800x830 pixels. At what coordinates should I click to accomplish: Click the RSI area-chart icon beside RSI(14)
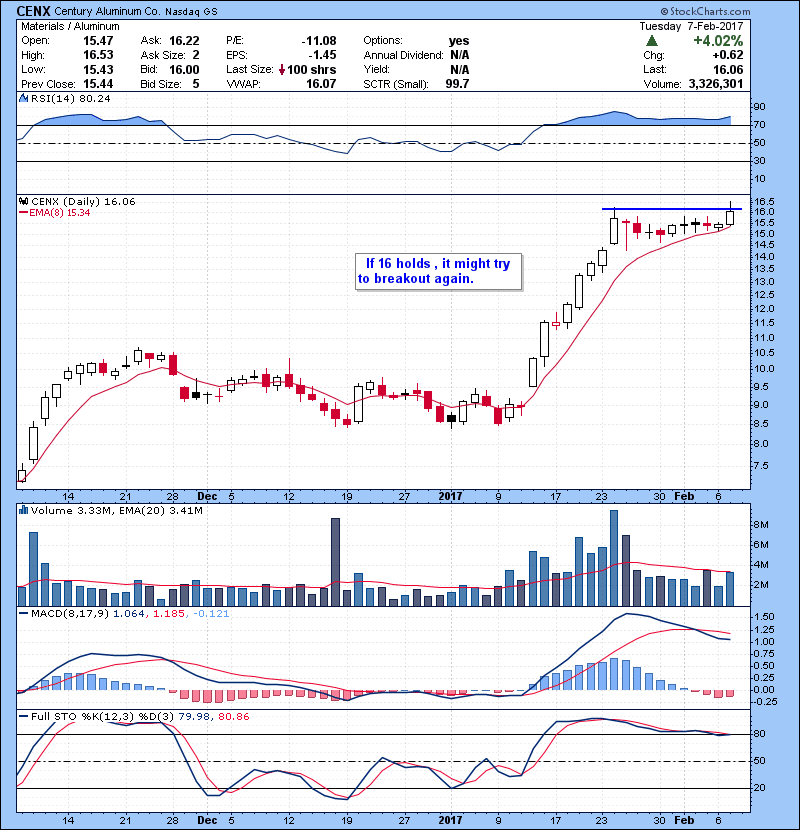click(x=23, y=98)
